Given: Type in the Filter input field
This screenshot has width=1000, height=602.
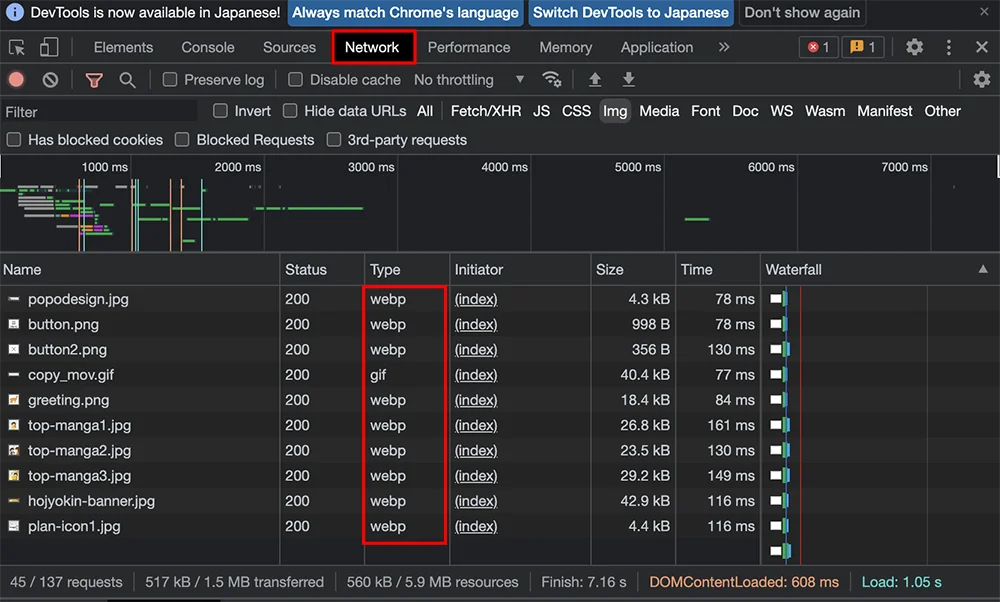Looking at the screenshot, I should [x=100, y=112].
